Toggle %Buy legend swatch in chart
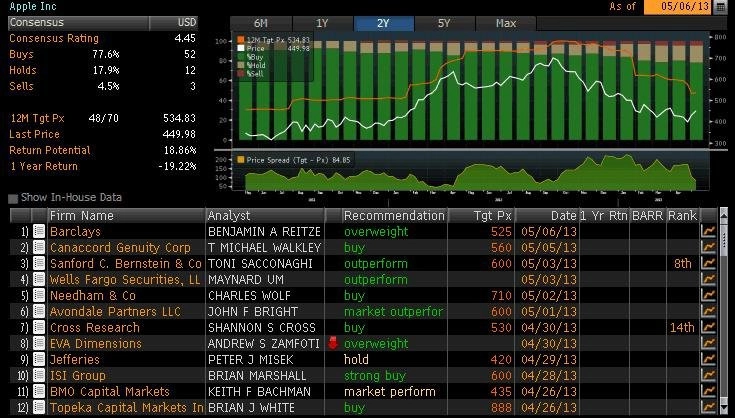The height and width of the screenshot is (418, 735). (x=241, y=57)
